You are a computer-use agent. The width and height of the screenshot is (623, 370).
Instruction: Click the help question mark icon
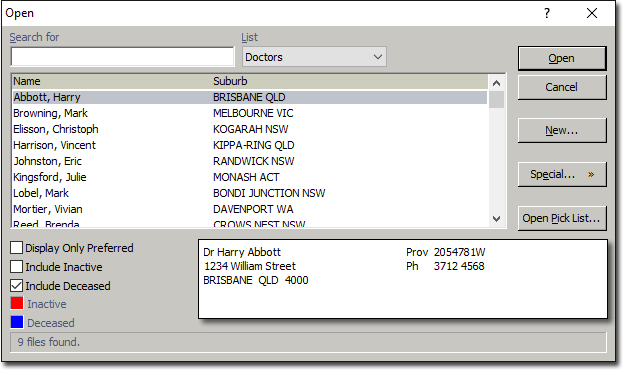click(x=547, y=13)
